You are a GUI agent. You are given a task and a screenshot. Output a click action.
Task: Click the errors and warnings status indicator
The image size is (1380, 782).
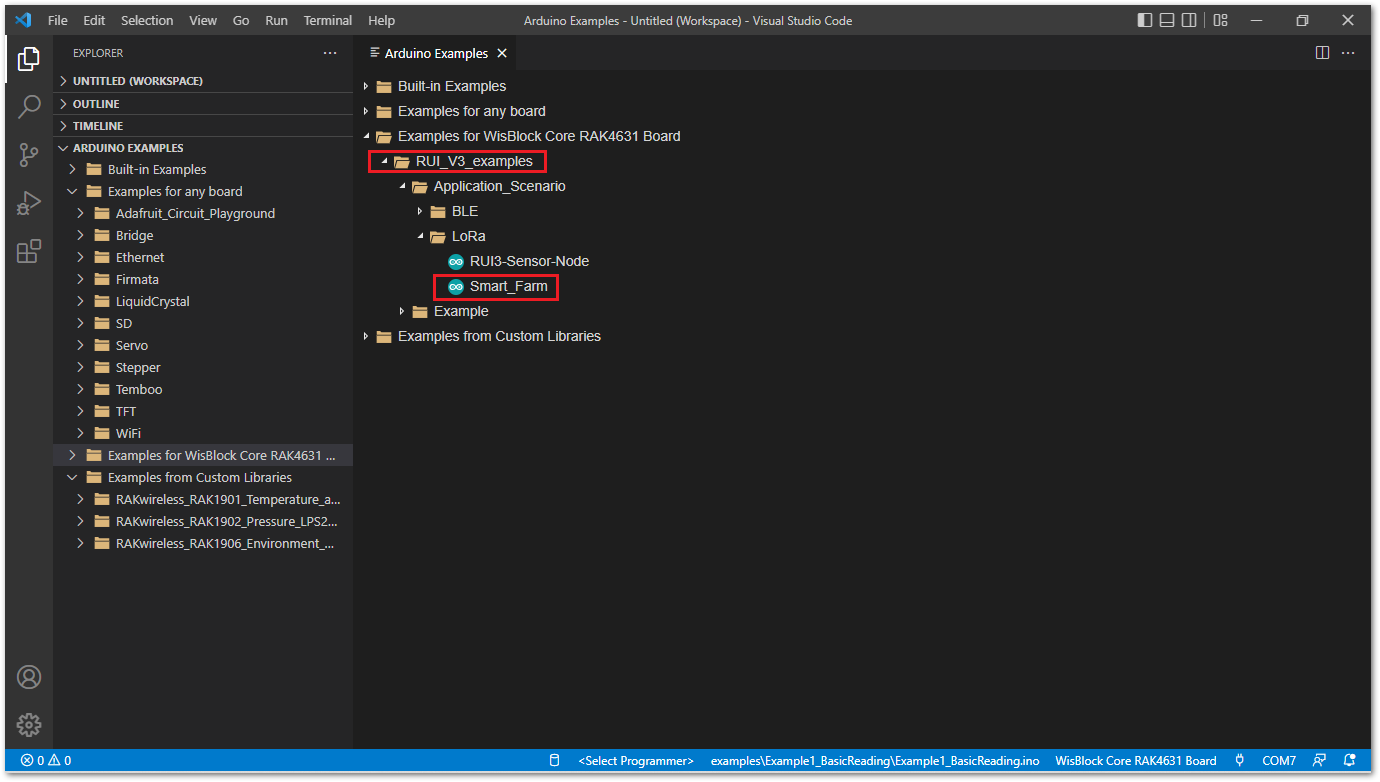[x=46, y=761]
